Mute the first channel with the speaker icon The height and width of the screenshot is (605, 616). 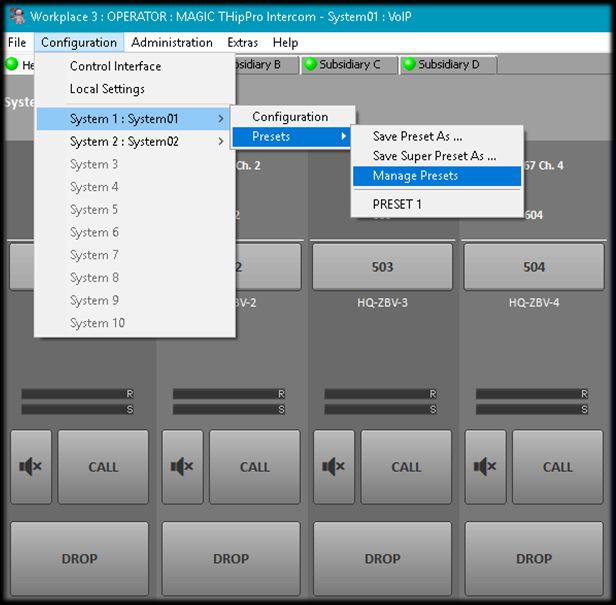click(x=31, y=467)
